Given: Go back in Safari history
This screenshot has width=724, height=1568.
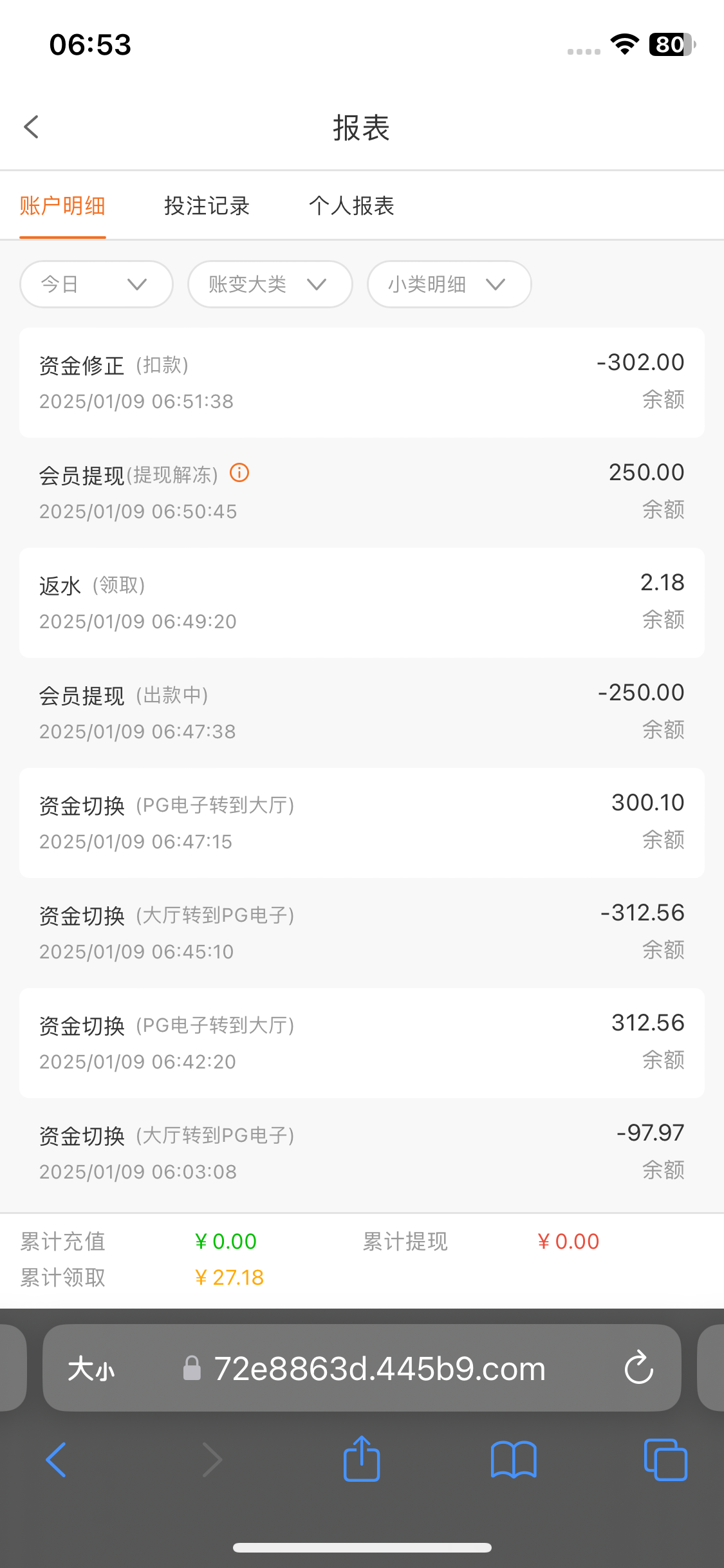Looking at the screenshot, I should [x=56, y=1459].
